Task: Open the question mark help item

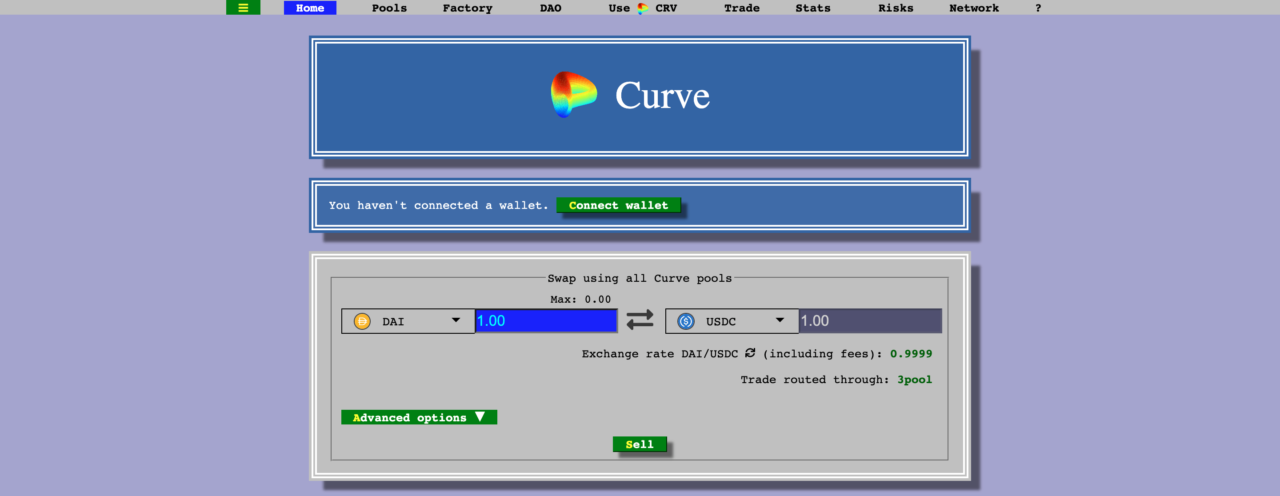Action: 1038,8
